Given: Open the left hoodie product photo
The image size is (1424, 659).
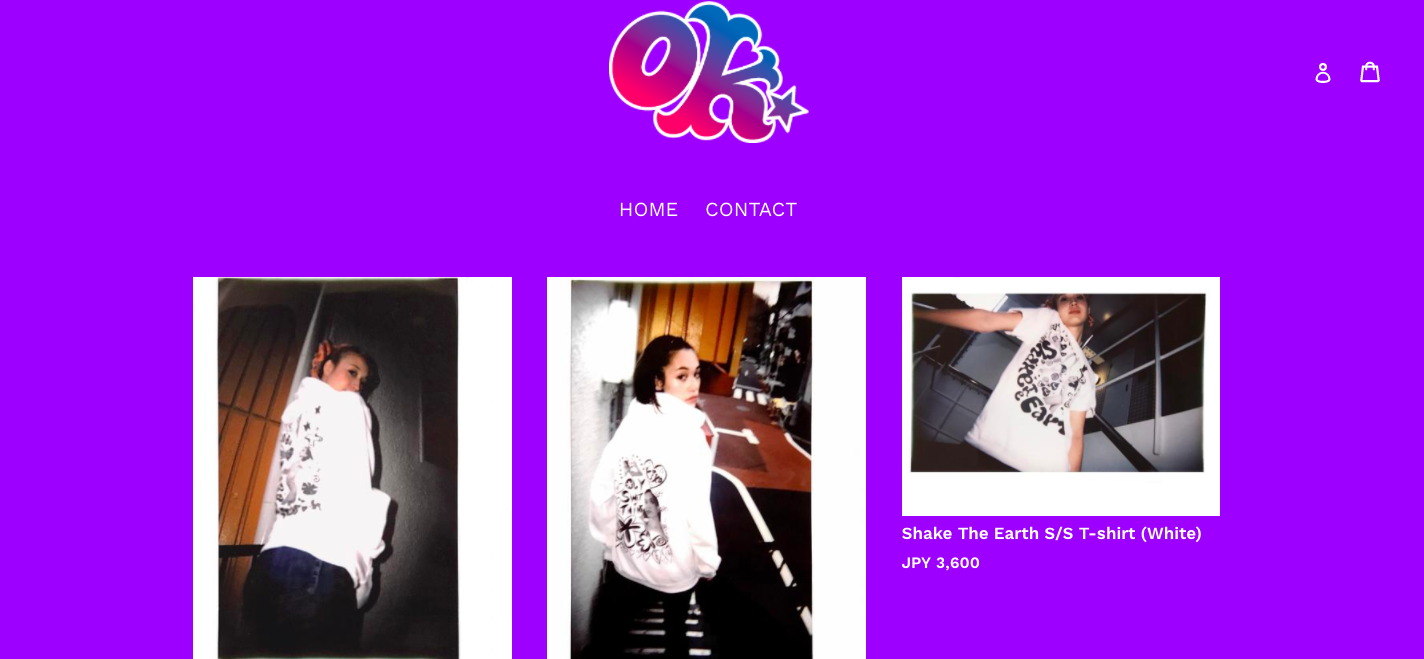Looking at the screenshot, I should pyautogui.click(x=352, y=468).
